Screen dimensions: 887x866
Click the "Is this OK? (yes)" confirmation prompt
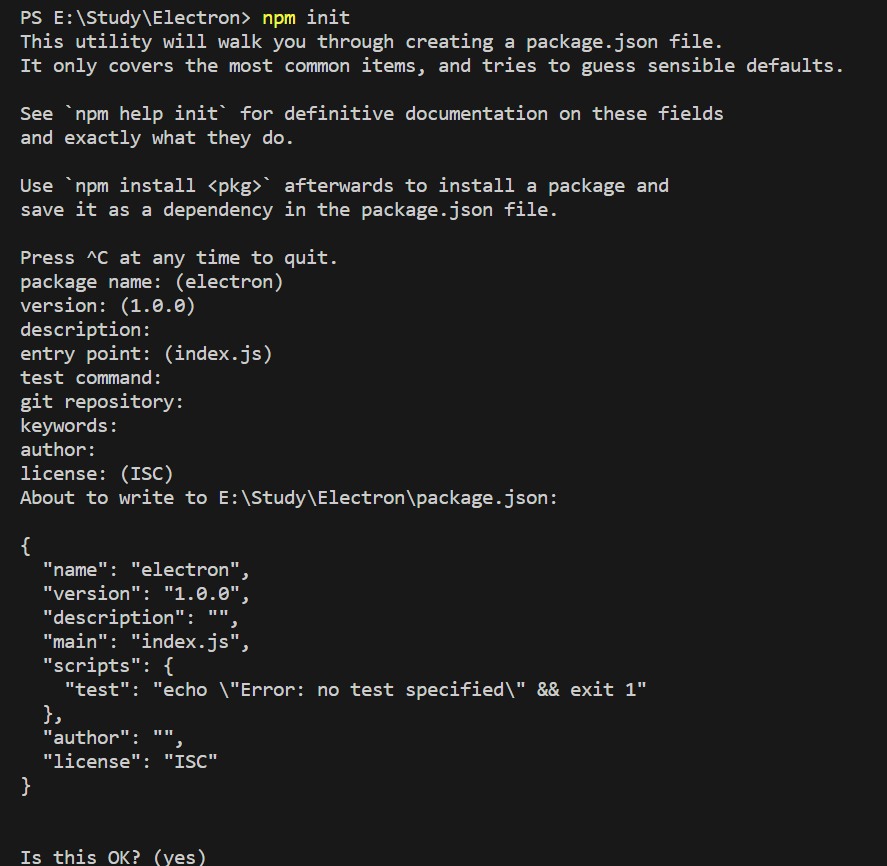coord(113,857)
